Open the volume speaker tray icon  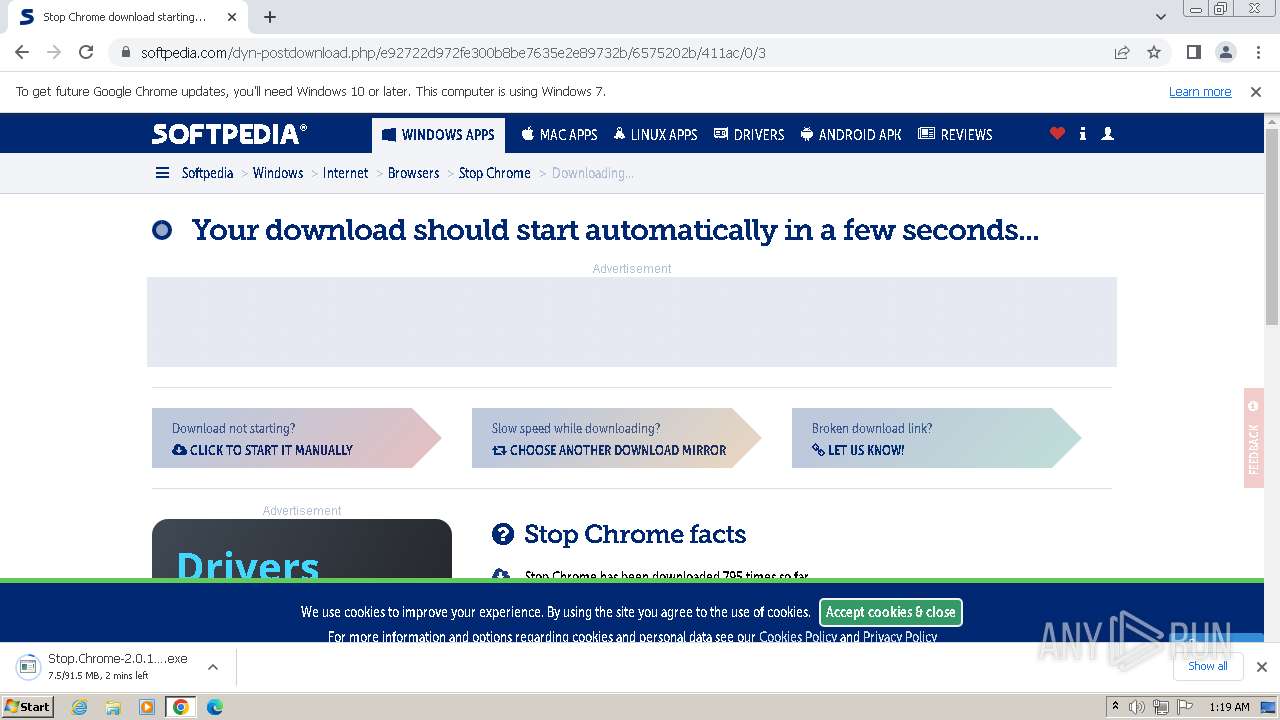1137,707
